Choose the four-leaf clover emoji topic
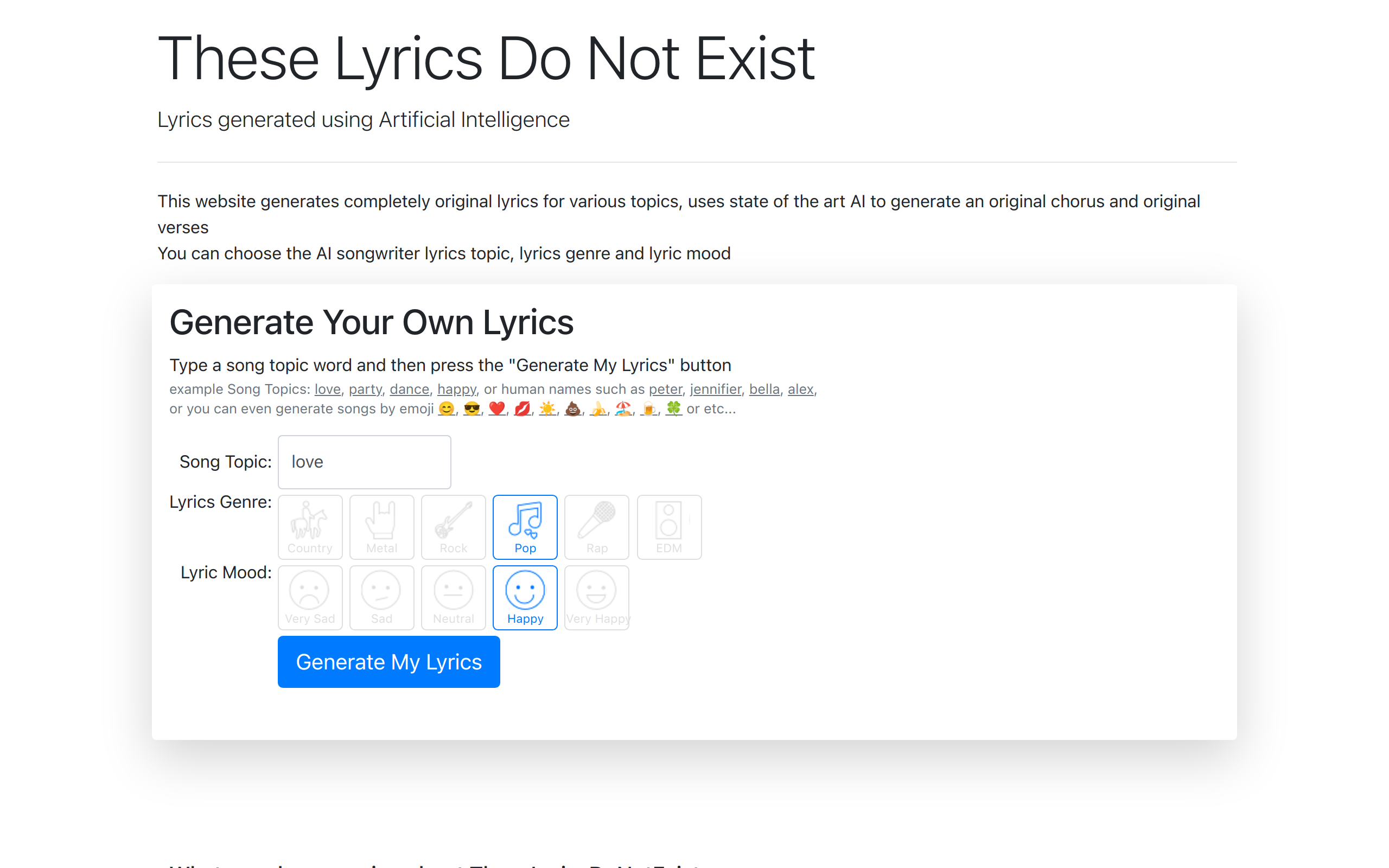1389x868 pixels. point(673,409)
